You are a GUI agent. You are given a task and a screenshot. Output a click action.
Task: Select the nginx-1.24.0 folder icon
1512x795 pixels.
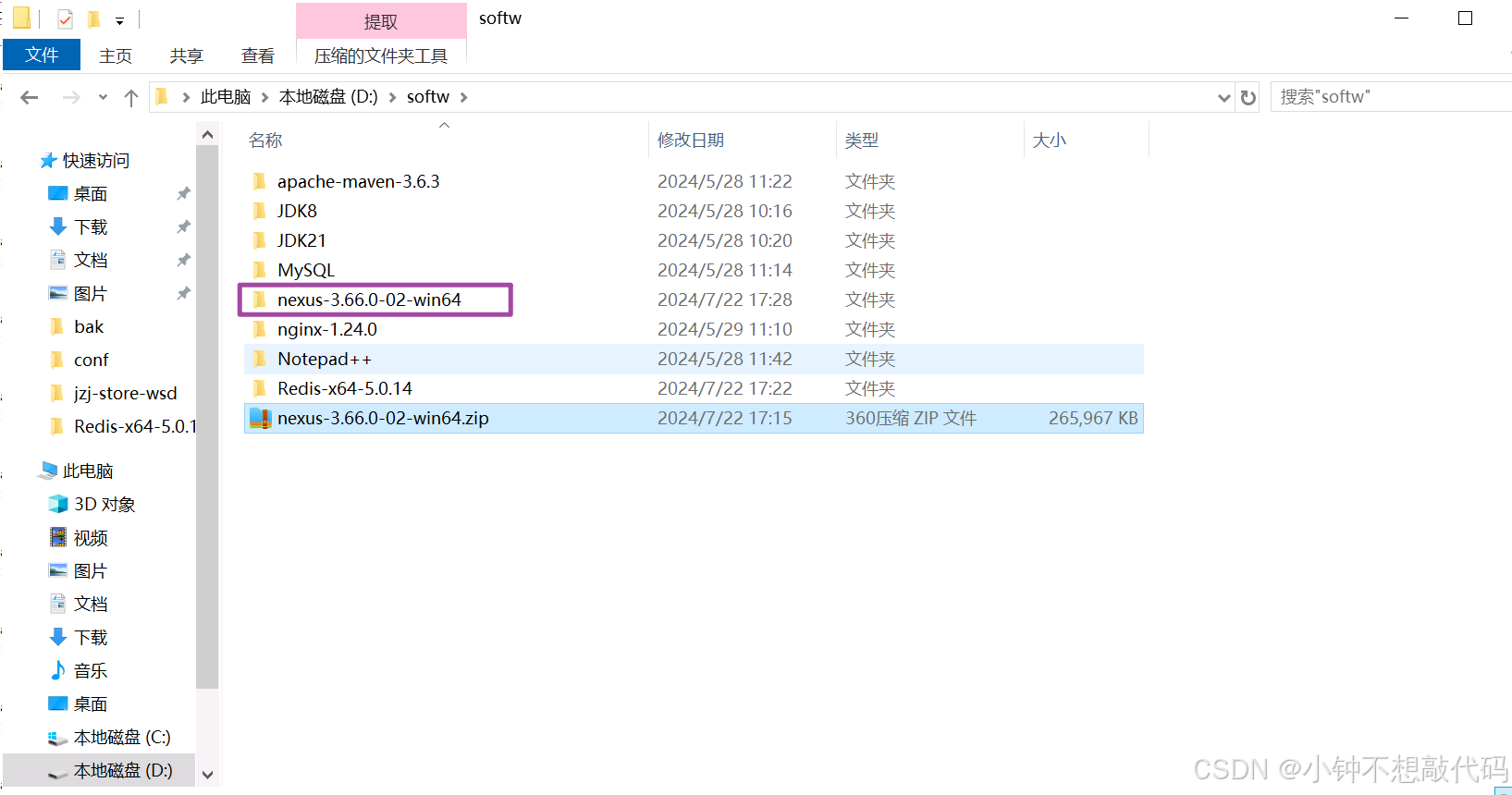click(260, 329)
